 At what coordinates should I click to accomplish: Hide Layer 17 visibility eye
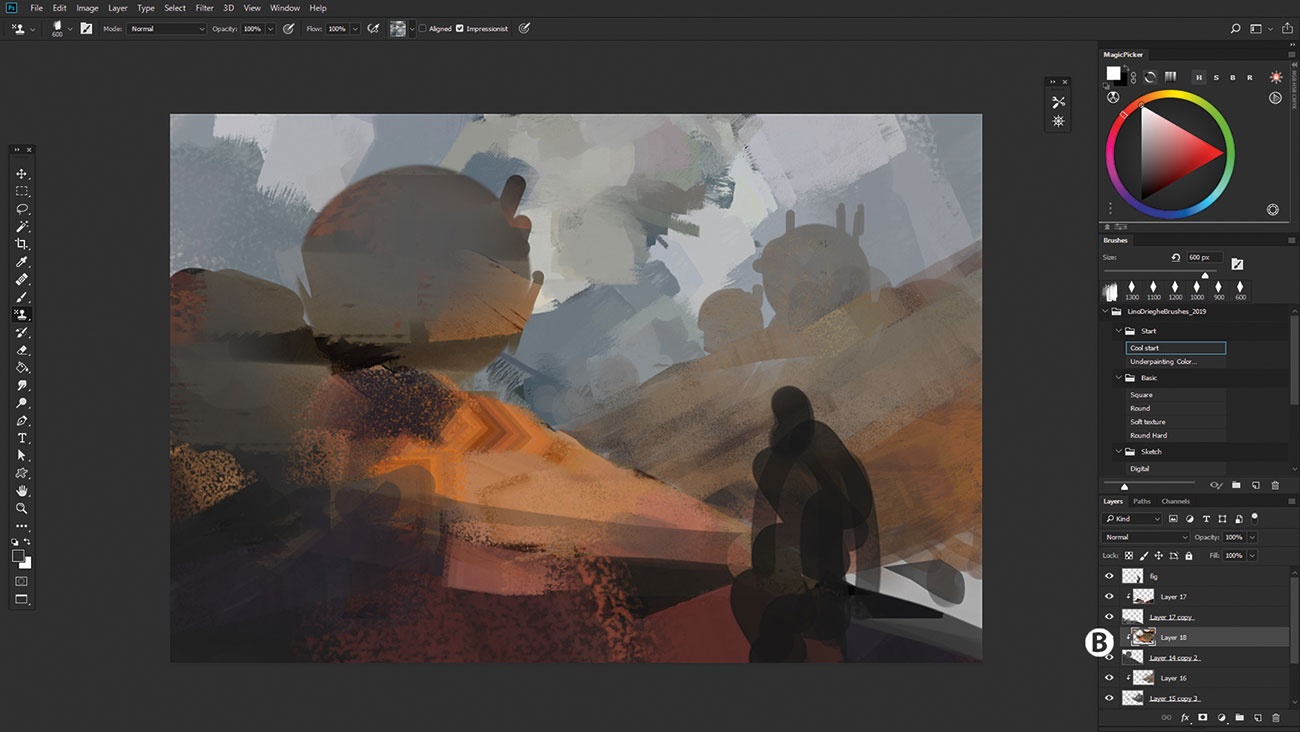coord(1109,596)
